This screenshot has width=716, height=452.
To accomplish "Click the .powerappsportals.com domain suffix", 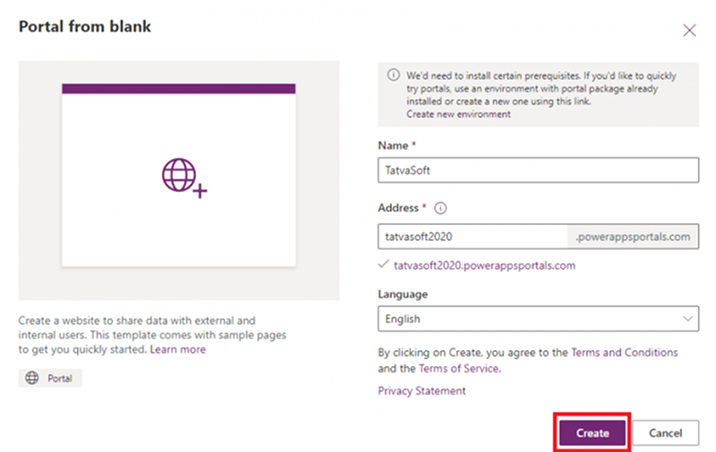I will tap(632, 237).
